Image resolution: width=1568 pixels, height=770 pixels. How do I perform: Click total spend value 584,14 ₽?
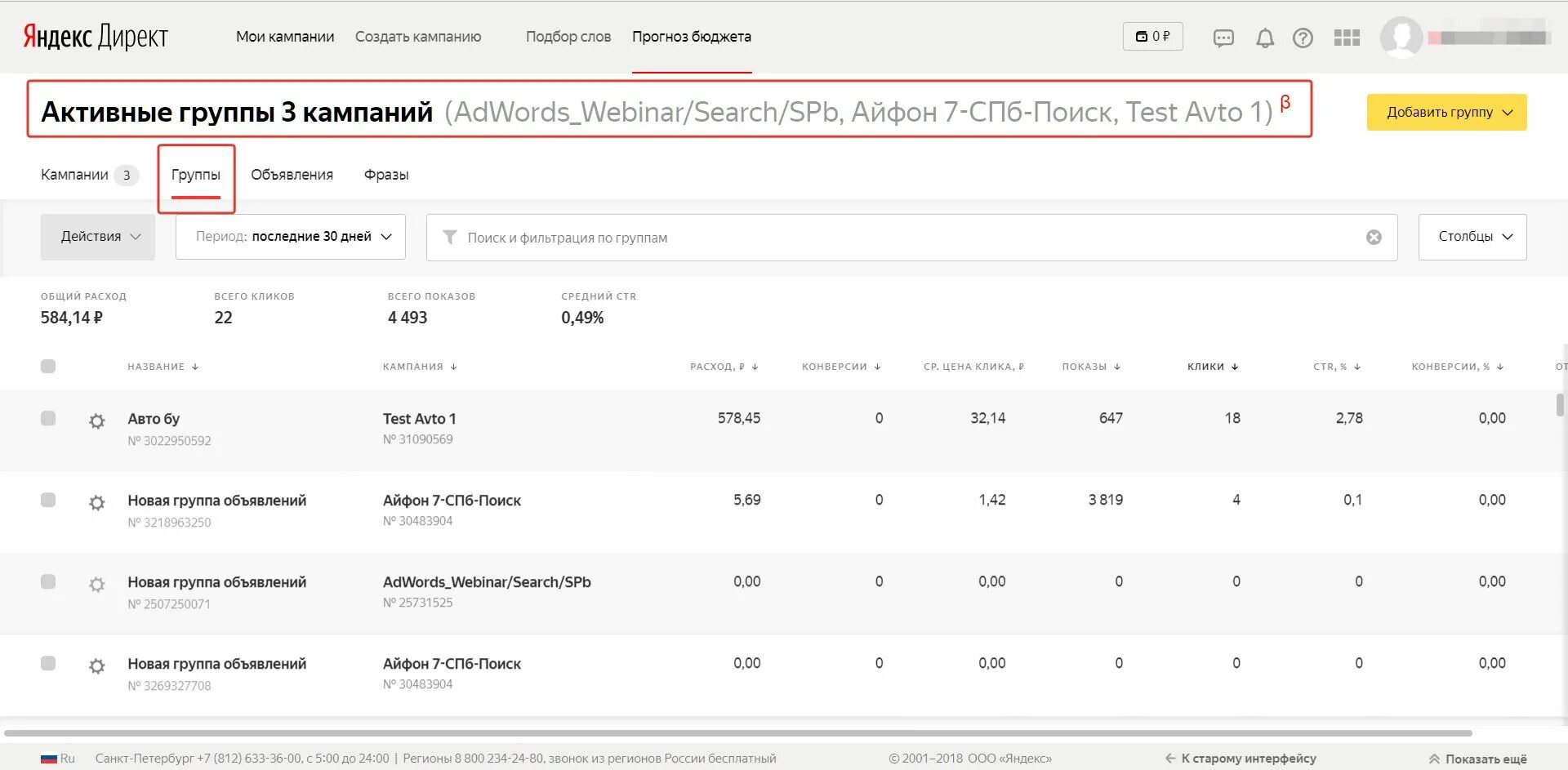click(72, 318)
